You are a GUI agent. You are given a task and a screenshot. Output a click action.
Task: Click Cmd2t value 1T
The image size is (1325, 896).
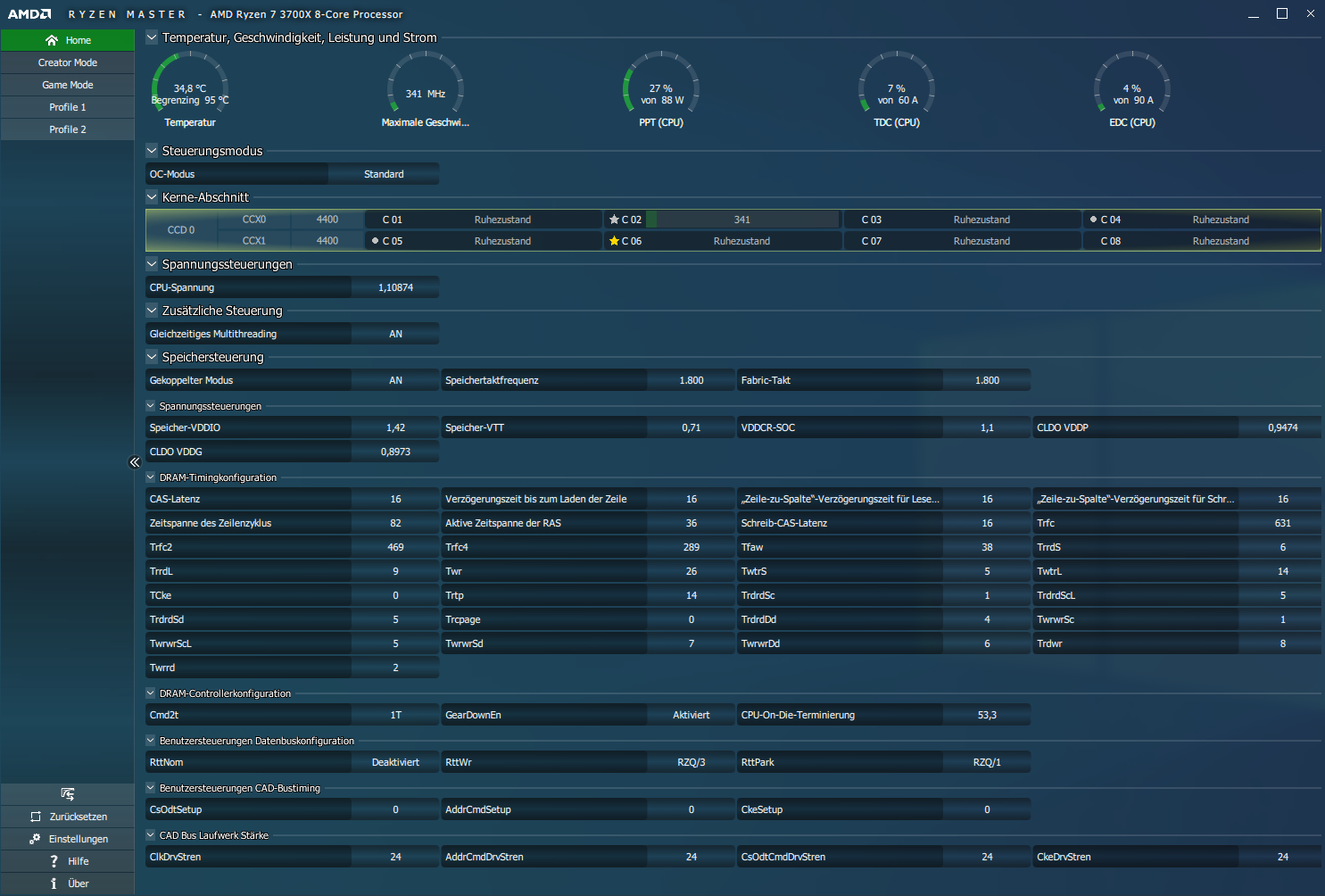[395, 715]
